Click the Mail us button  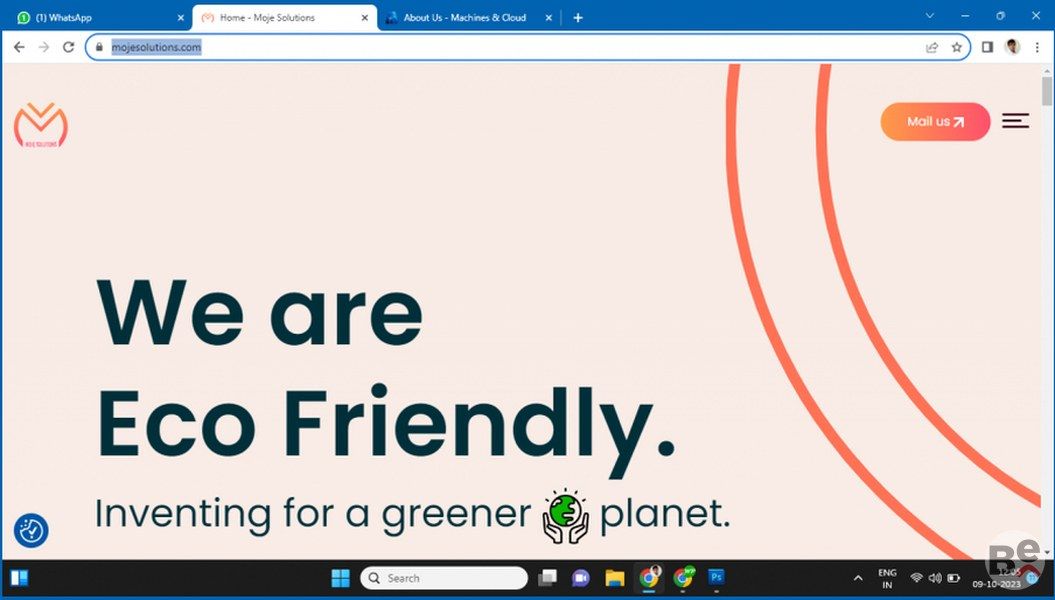(934, 122)
